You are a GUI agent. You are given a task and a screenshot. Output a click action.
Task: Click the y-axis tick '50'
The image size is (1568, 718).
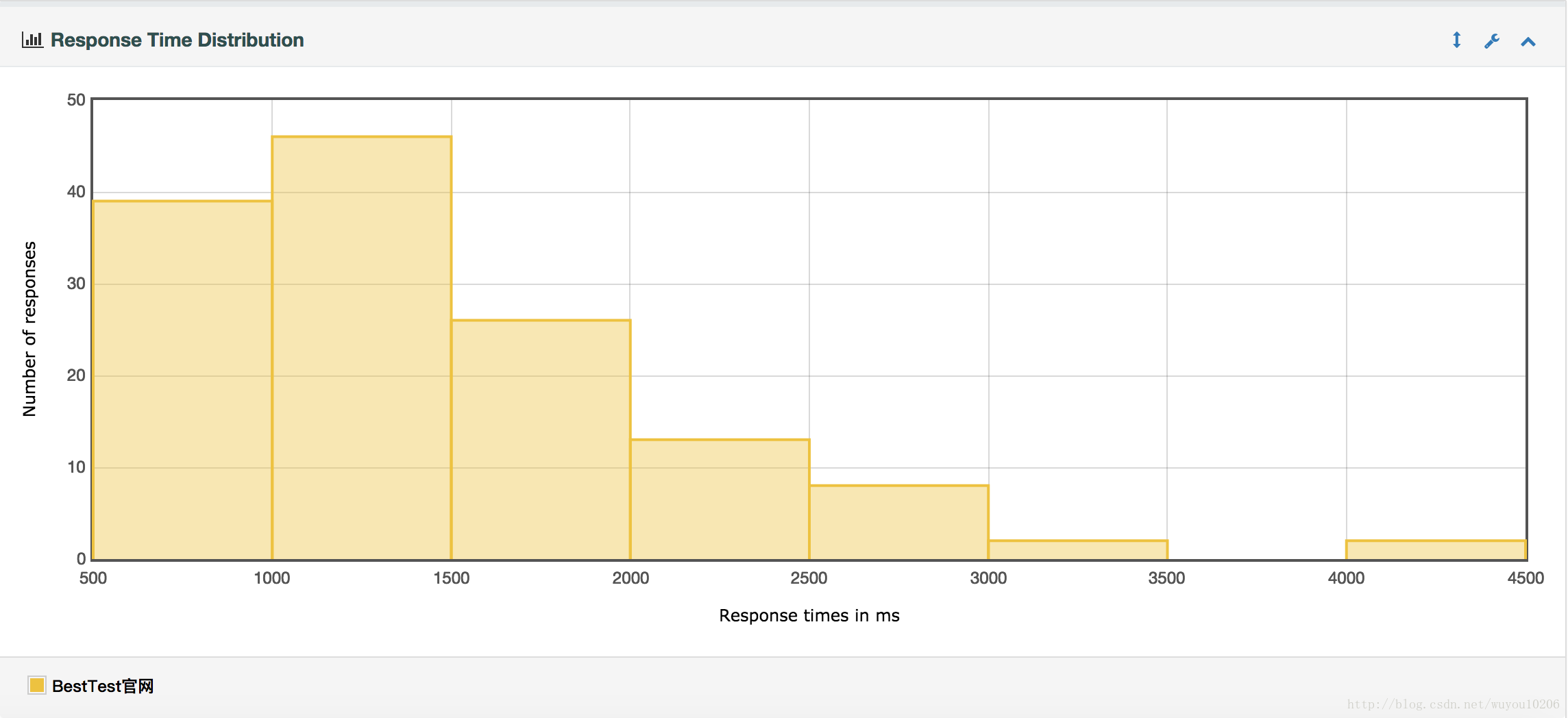(x=76, y=100)
